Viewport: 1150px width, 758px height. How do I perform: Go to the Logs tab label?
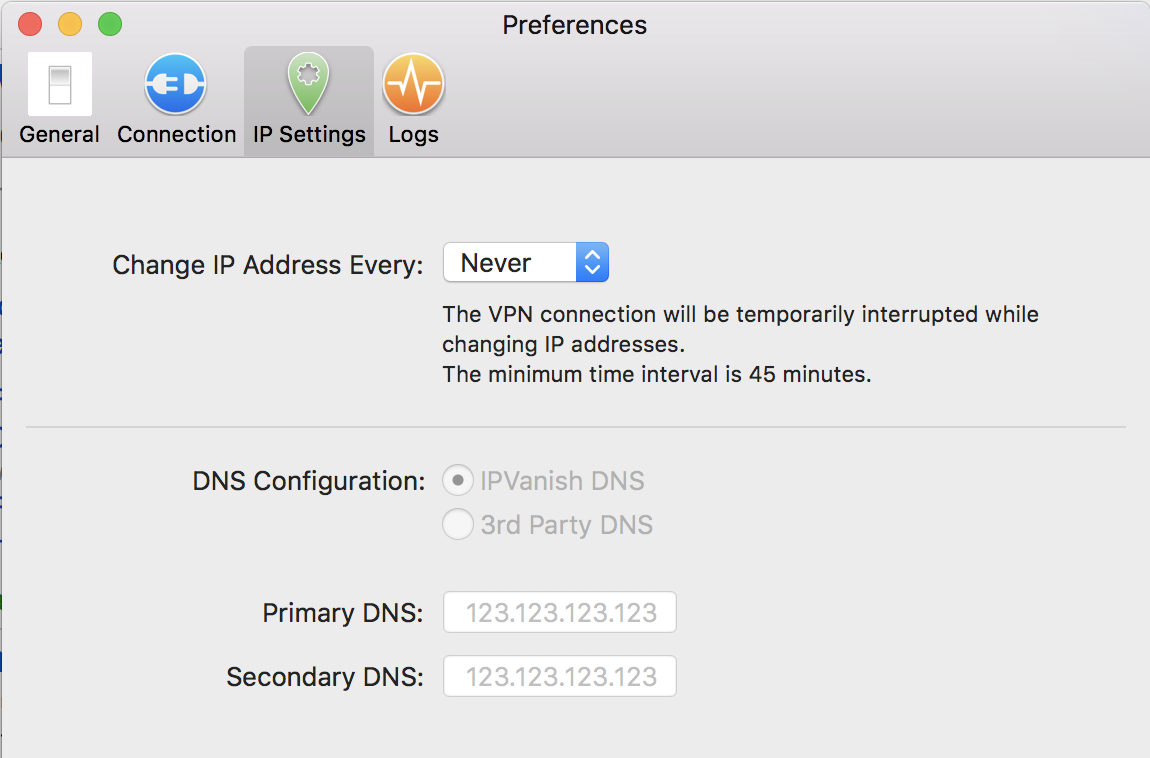click(x=413, y=134)
